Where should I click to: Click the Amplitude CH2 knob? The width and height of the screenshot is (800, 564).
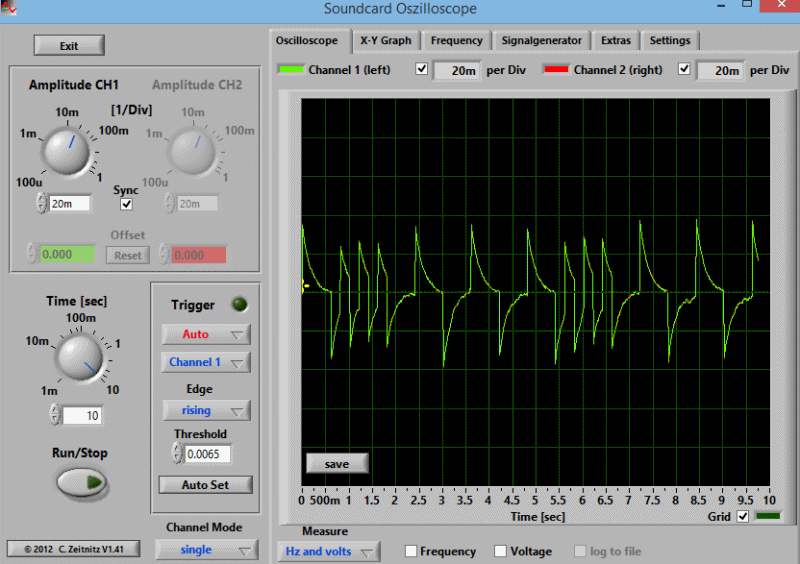tap(193, 151)
